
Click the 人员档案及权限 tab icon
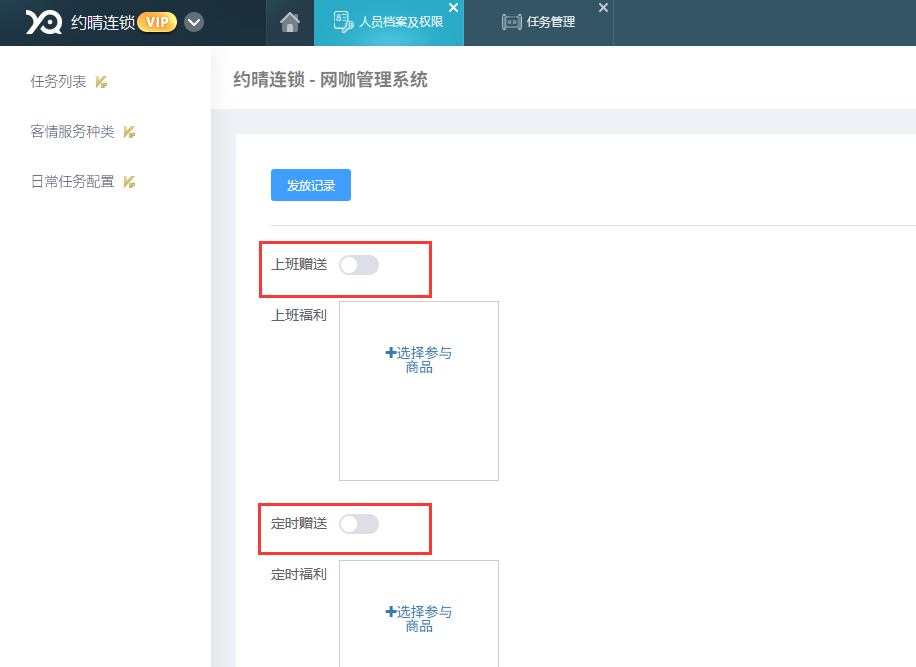click(343, 22)
